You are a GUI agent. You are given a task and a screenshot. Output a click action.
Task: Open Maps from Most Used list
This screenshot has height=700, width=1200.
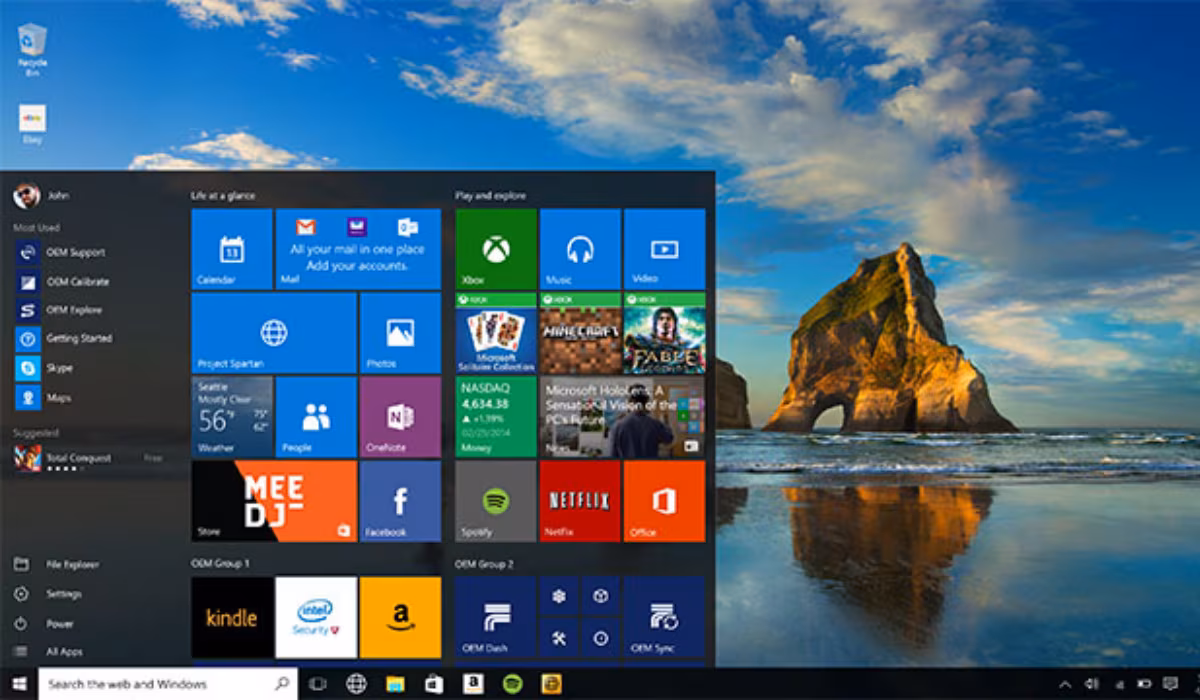click(x=43, y=397)
